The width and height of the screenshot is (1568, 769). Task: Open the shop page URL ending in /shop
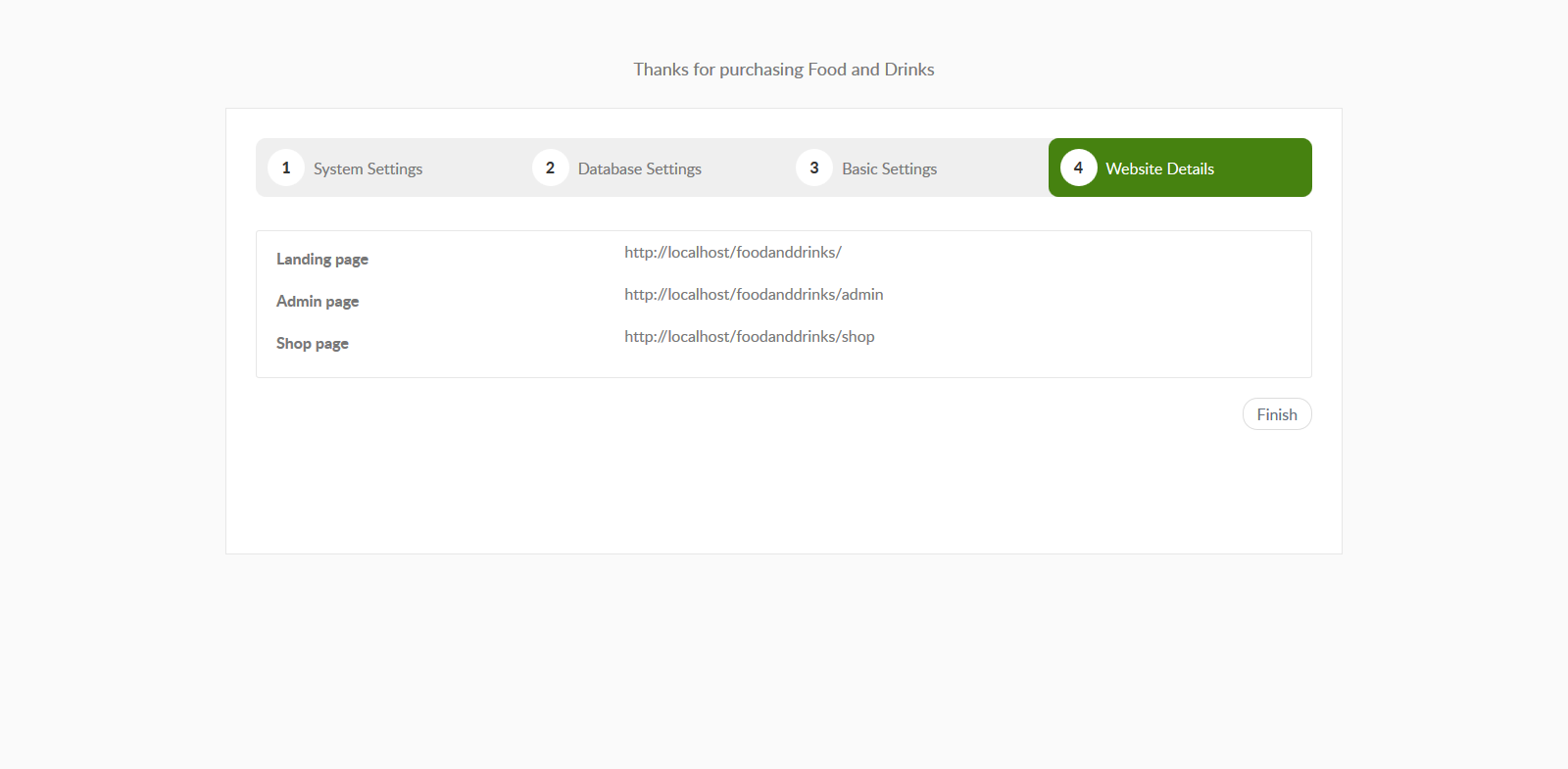pyautogui.click(x=750, y=337)
